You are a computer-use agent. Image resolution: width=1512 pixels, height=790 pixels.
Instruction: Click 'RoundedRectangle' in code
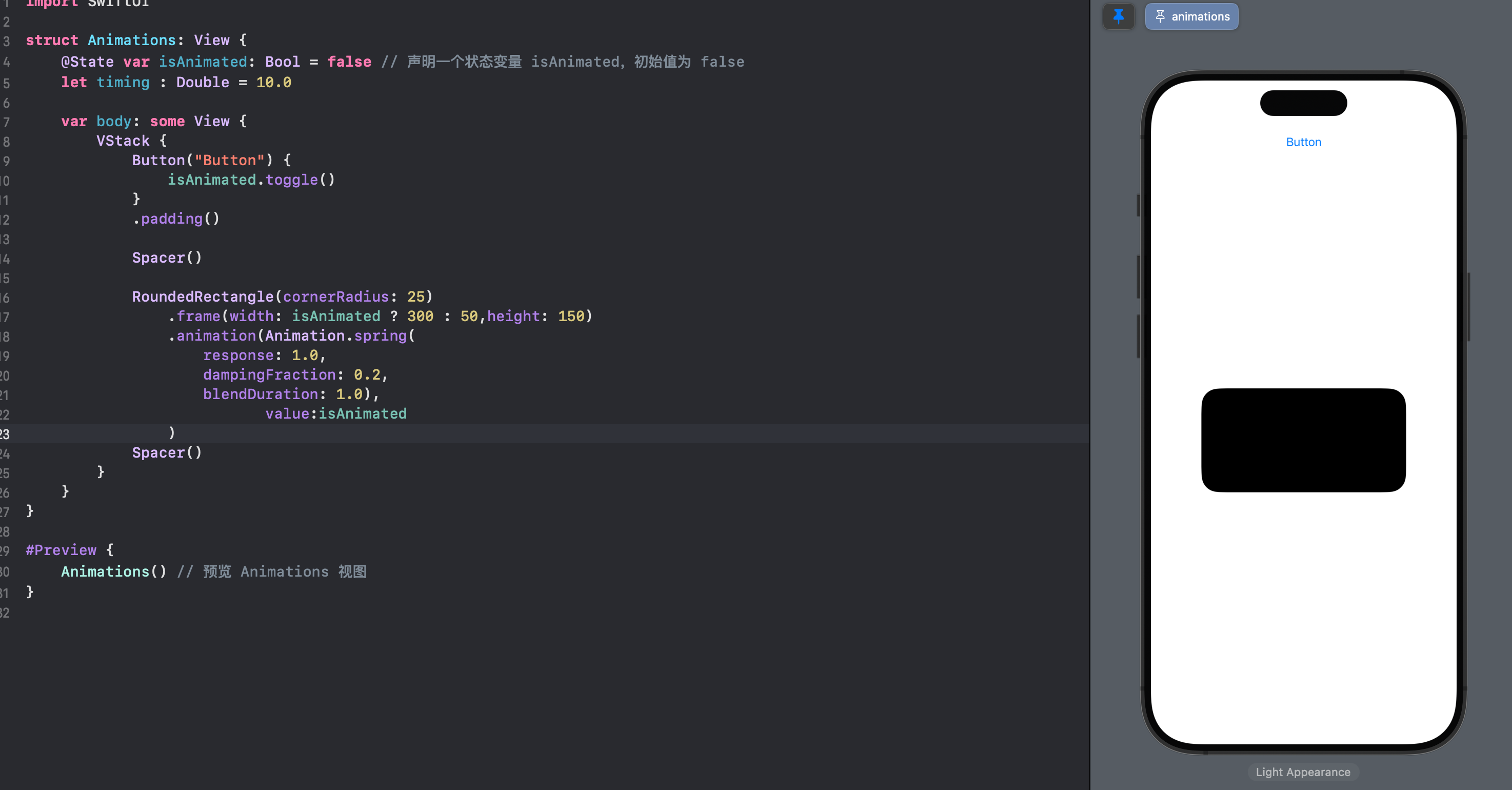pos(203,297)
